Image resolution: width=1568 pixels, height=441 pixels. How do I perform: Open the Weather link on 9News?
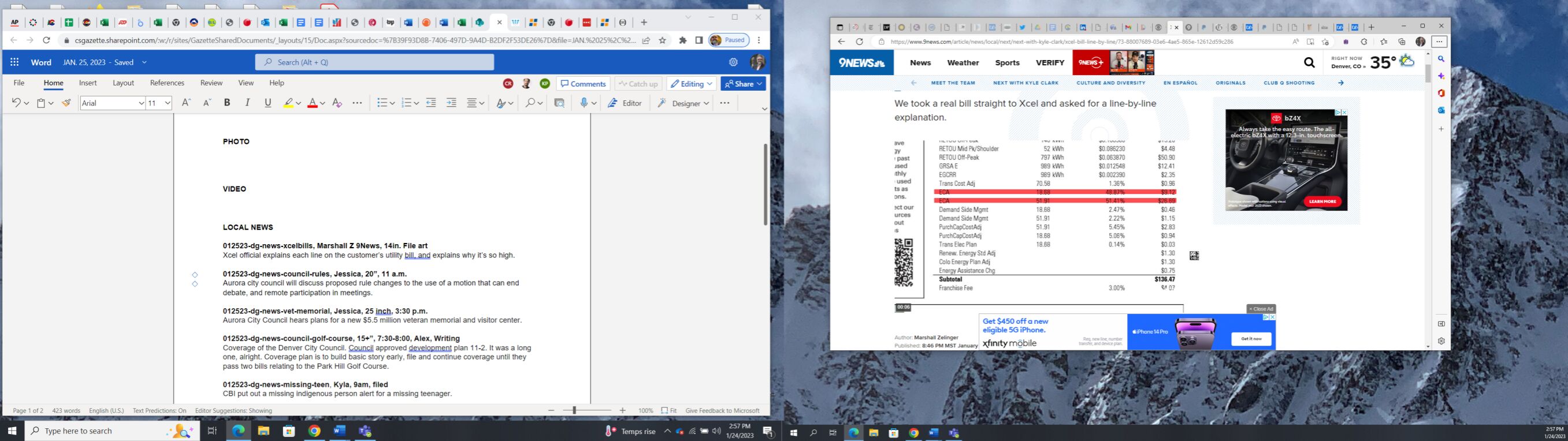coord(963,63)
